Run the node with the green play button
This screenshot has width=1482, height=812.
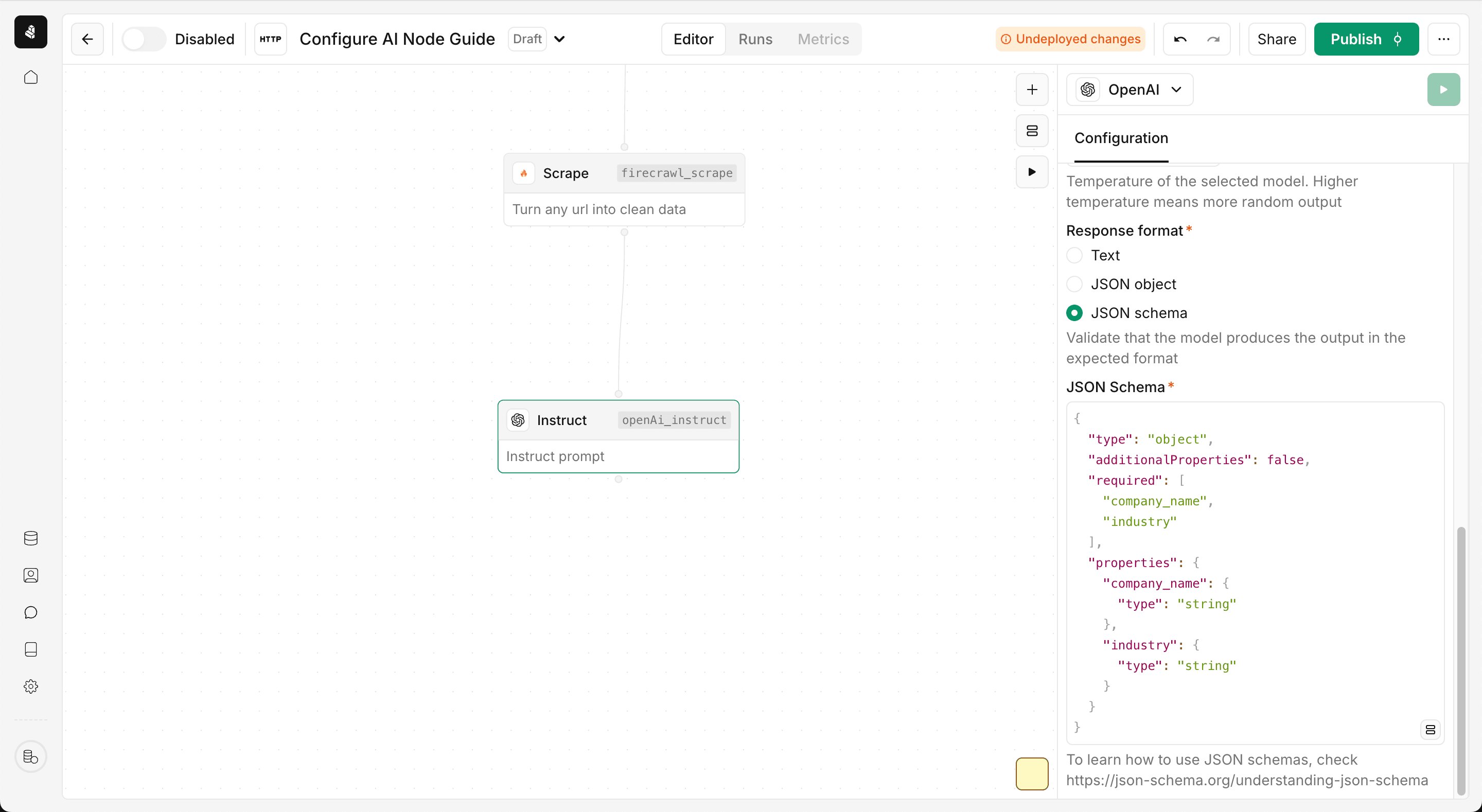(x=1443, y=89)
